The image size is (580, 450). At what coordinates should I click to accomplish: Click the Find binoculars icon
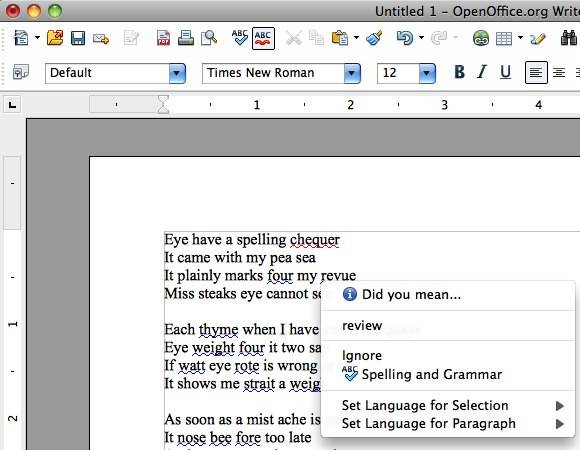569,38
